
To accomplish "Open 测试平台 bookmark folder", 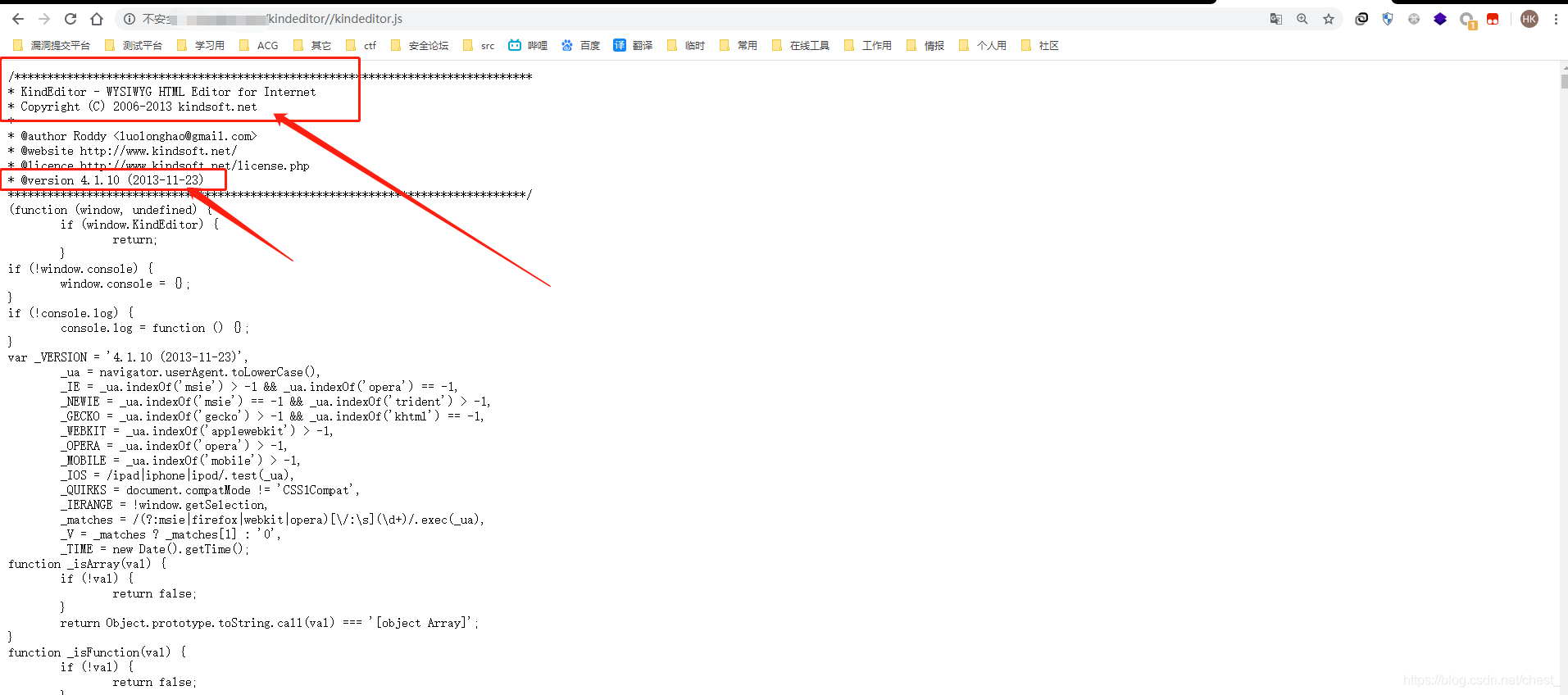I will tap(134, 45).
